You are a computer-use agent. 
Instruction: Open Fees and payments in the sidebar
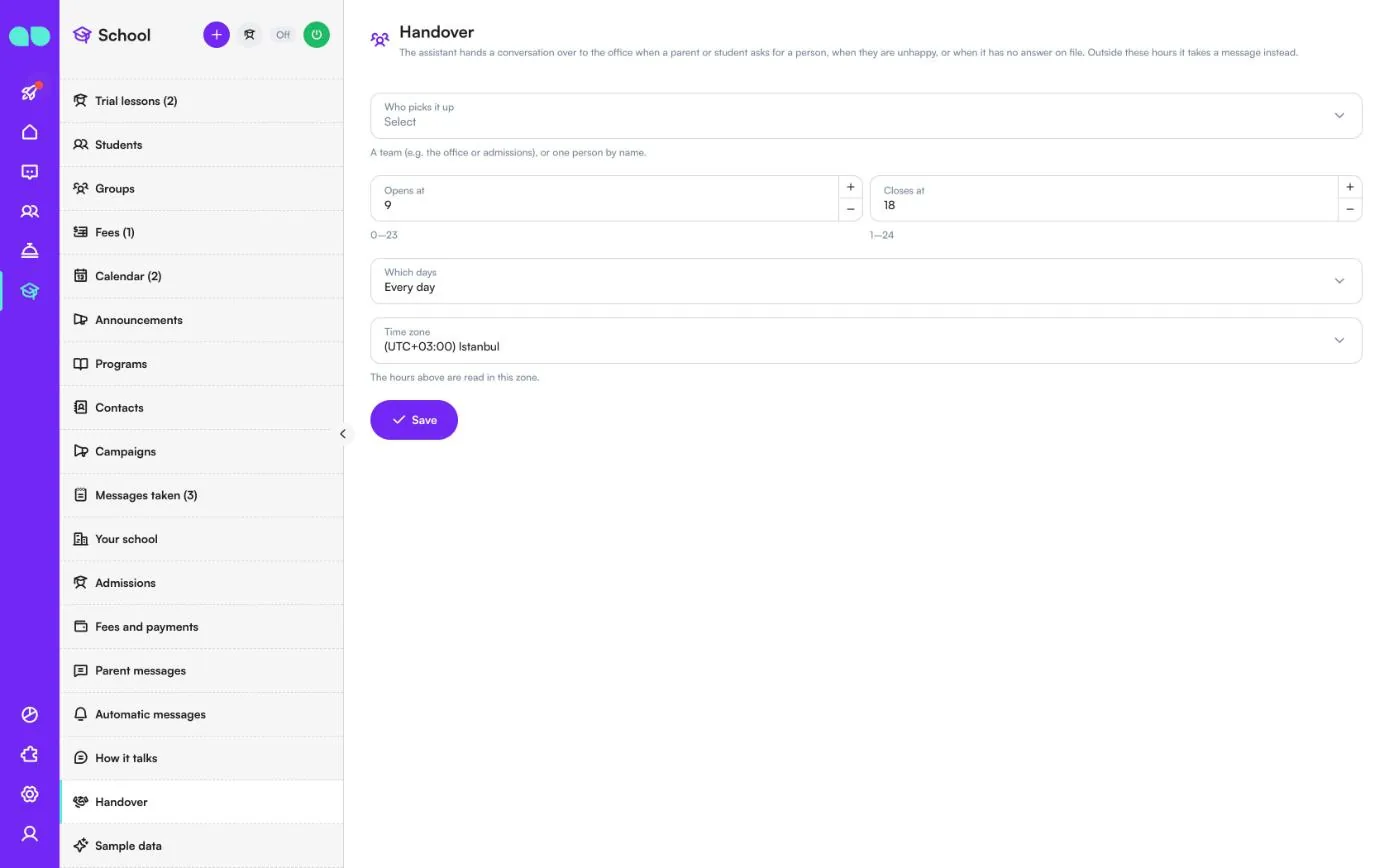pos(202,627)
